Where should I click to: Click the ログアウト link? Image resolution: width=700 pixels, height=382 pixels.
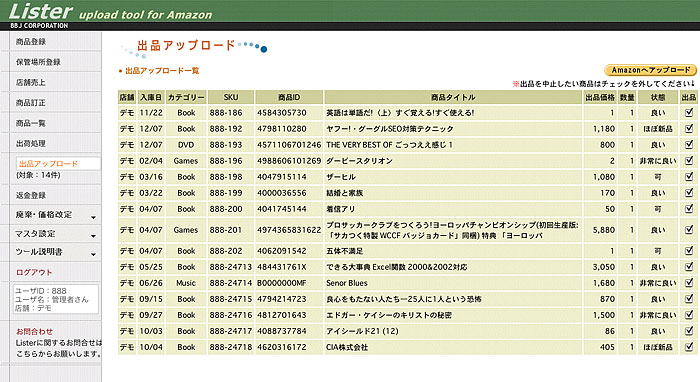(34, 272)
